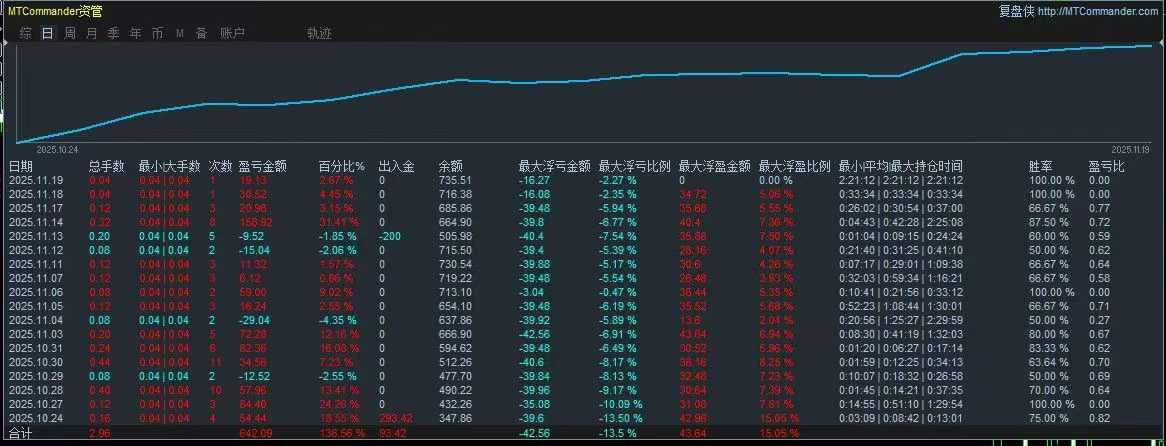This screenshot has width=1166, height=446.
Task: Select the 日 daily tab
Action: tap(48, 33)
